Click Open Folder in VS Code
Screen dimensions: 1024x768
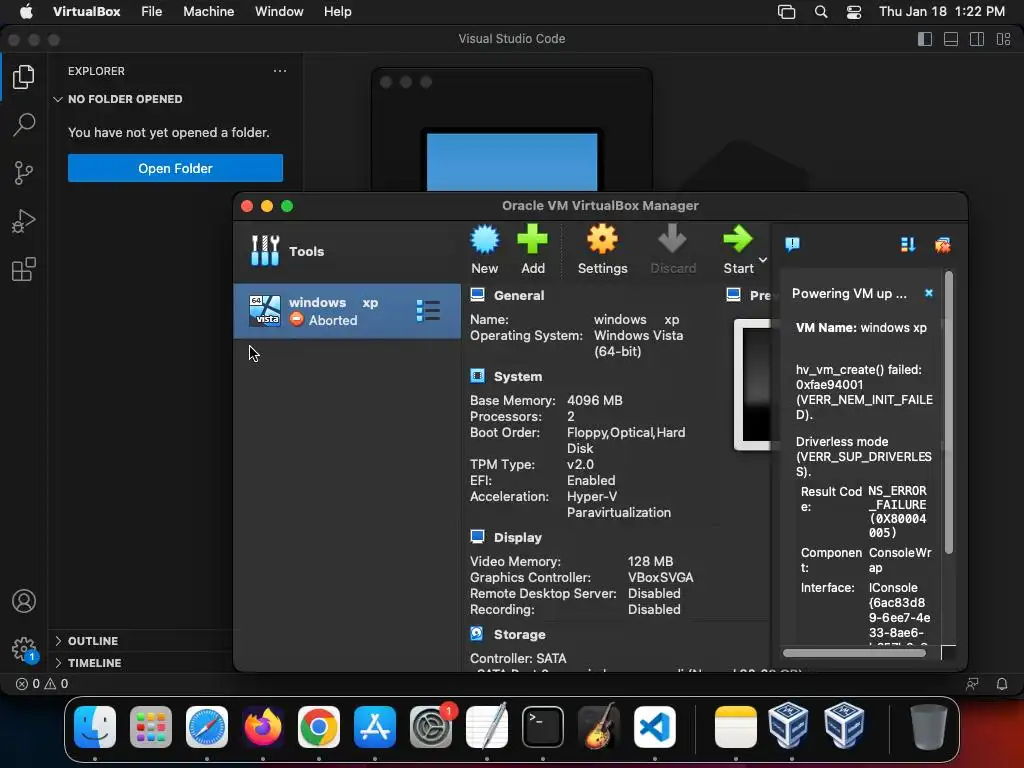pos(175,168)
